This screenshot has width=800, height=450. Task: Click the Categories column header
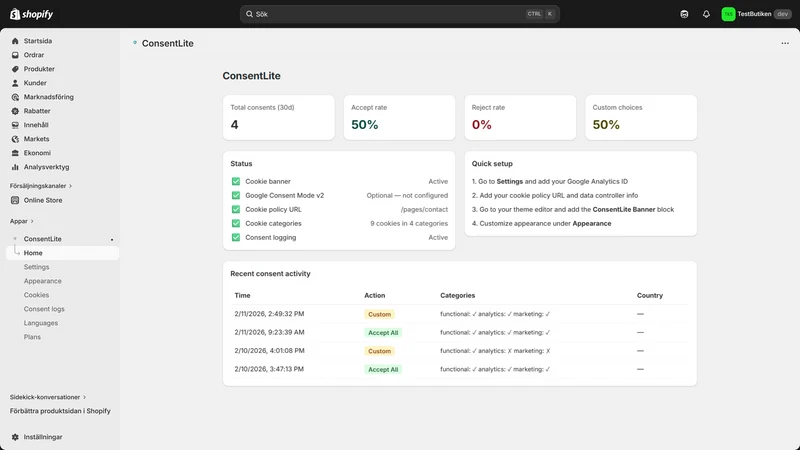[x=458, y=295]
